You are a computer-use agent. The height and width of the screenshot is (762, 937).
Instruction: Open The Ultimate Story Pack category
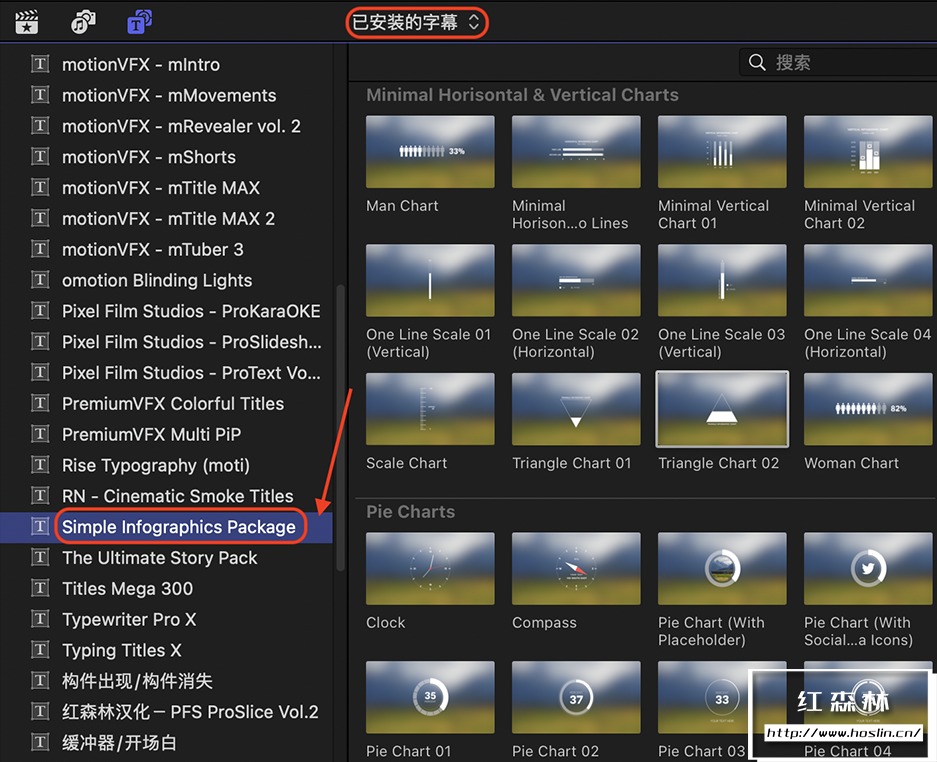tap(166, 558)
